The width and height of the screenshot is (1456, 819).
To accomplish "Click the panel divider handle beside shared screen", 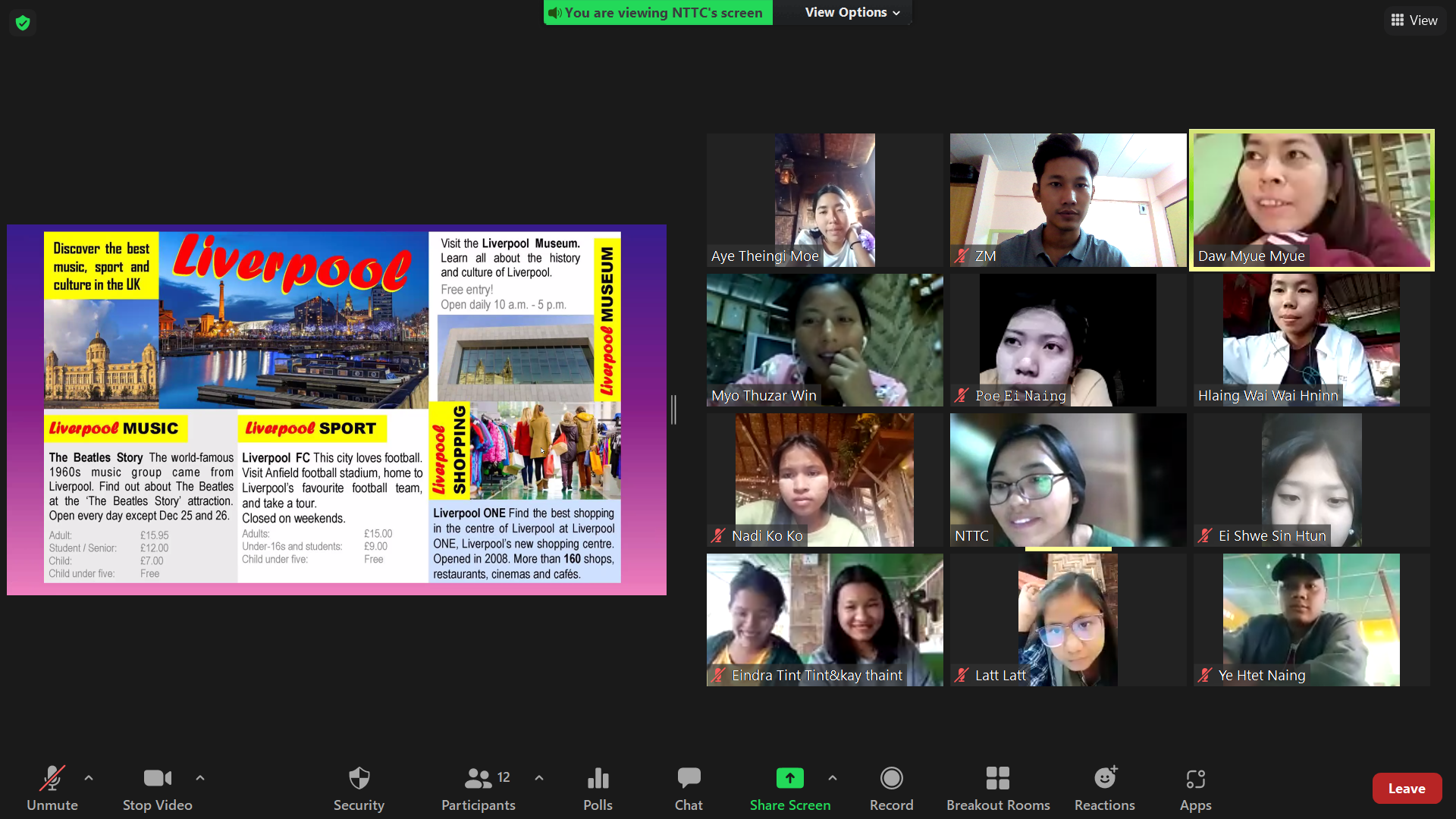I will pos(673,409).
